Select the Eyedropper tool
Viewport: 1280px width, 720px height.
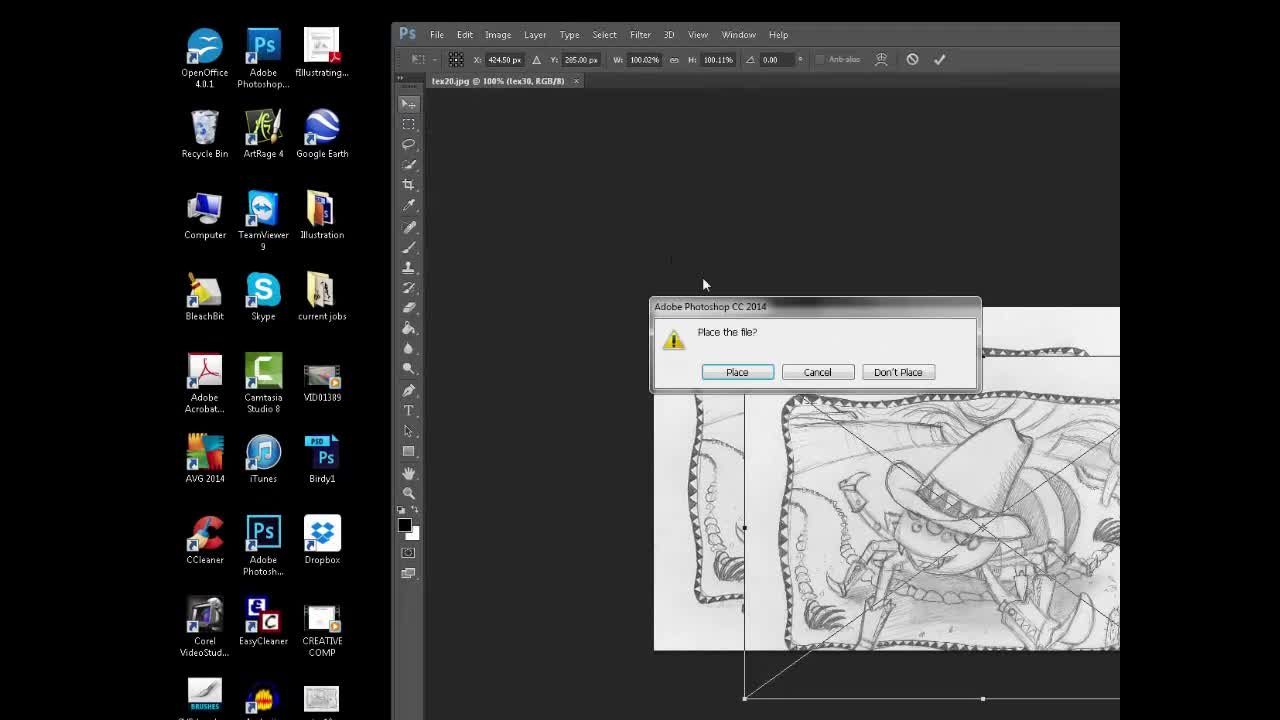click(x=408, y=205)
